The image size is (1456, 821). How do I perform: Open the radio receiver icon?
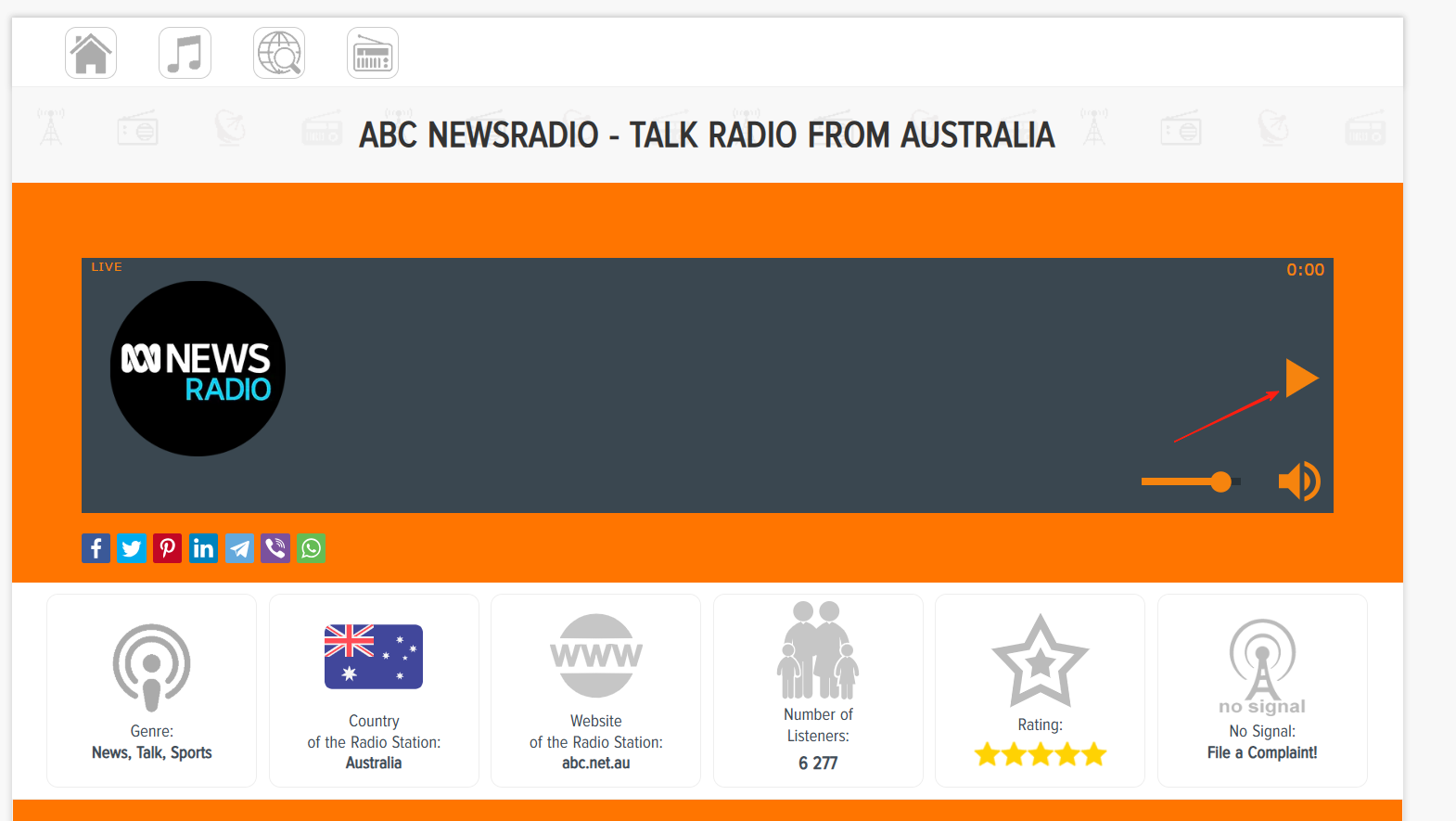(x=373, y=53)
